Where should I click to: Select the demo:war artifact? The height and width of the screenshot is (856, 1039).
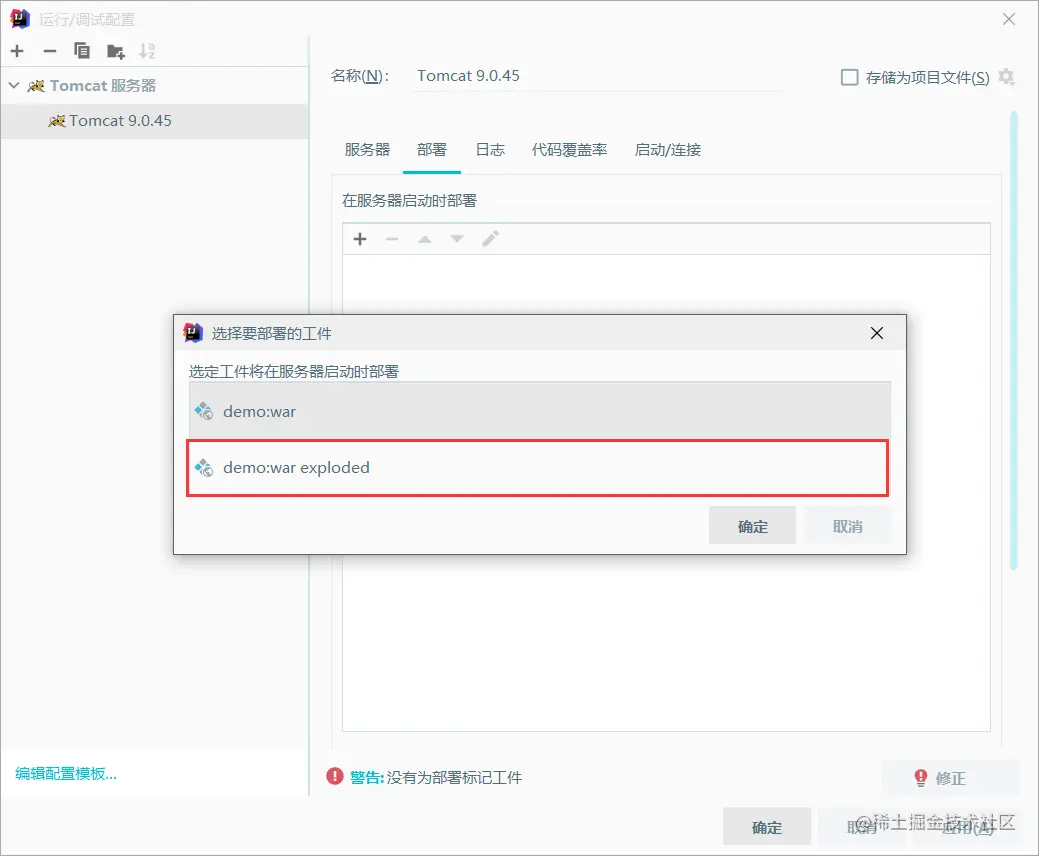[x=539, y=411]
